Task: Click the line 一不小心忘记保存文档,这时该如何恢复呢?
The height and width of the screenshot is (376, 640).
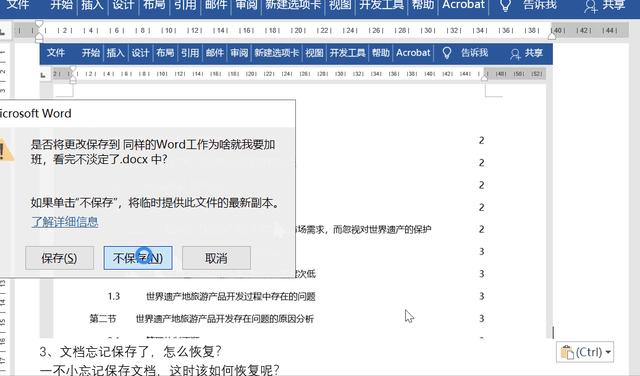Action: (x=159, y=370)
